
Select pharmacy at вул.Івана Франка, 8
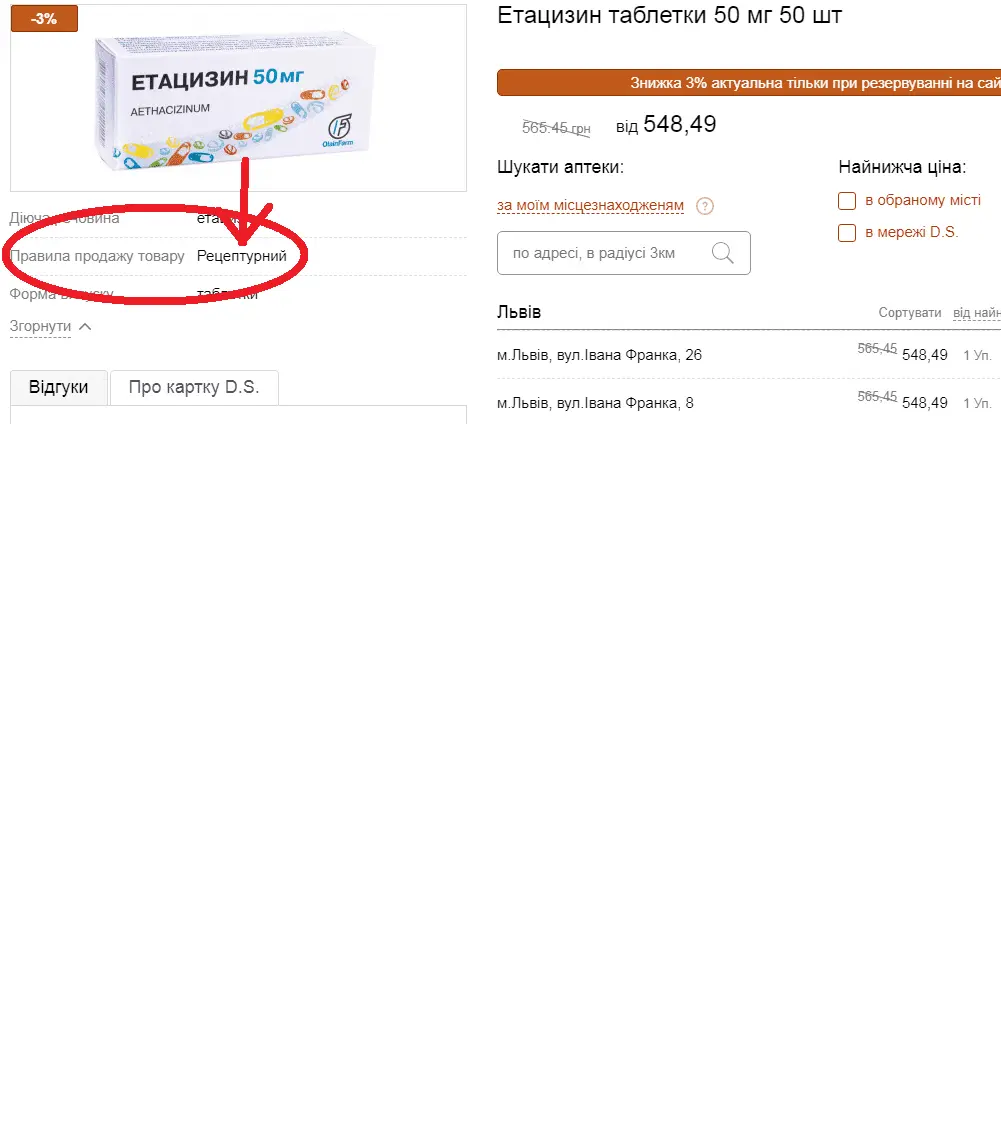point(595,403)
